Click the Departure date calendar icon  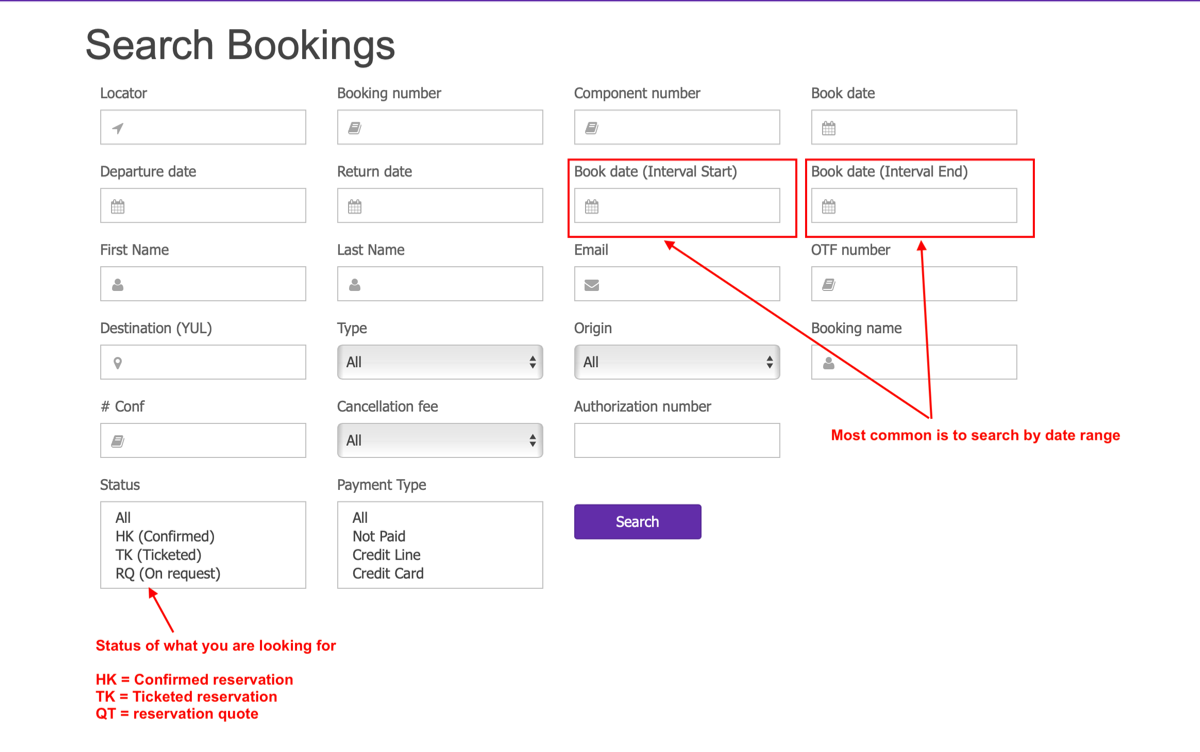click(118, 207)
